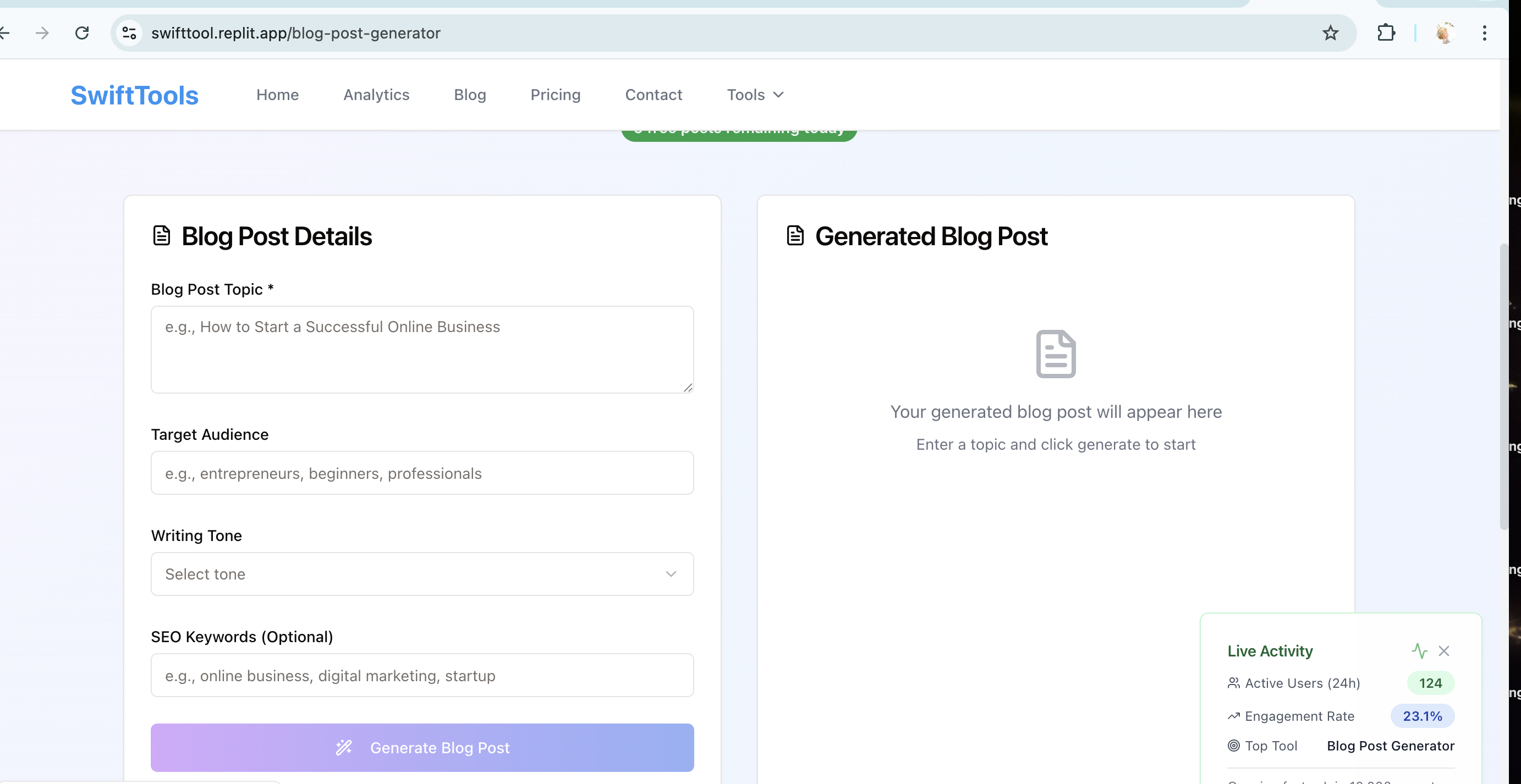Click the Top Tool target icon
The width and height of the screenshot is (1521, 784).
[x=1233, y=746]
